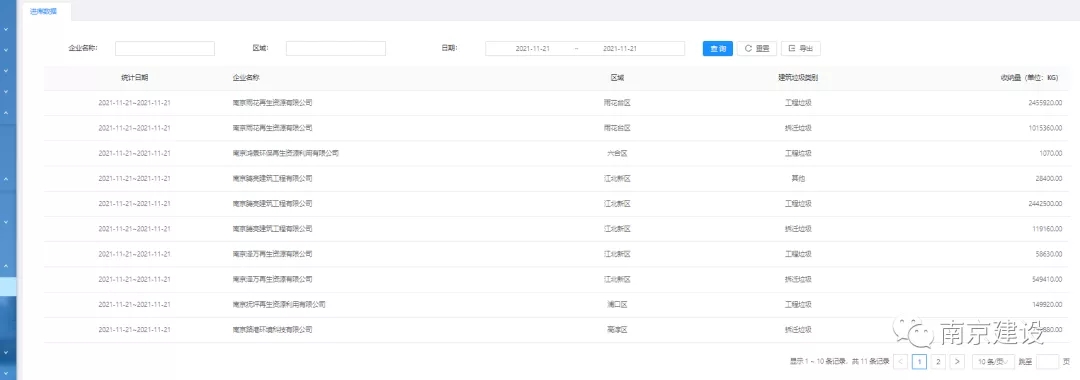Click date range cell in 1070.00 row
Viewport: 1080px width, 380px height.
pyautogui.click(x=134, y=154)
